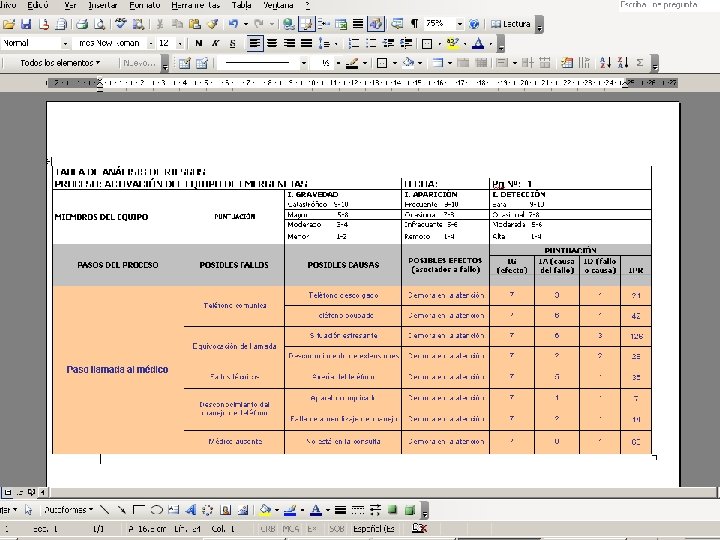The image size is (720, 540).
Task: Toggle show/hide paragraph marks
Action: click(414, 24)
